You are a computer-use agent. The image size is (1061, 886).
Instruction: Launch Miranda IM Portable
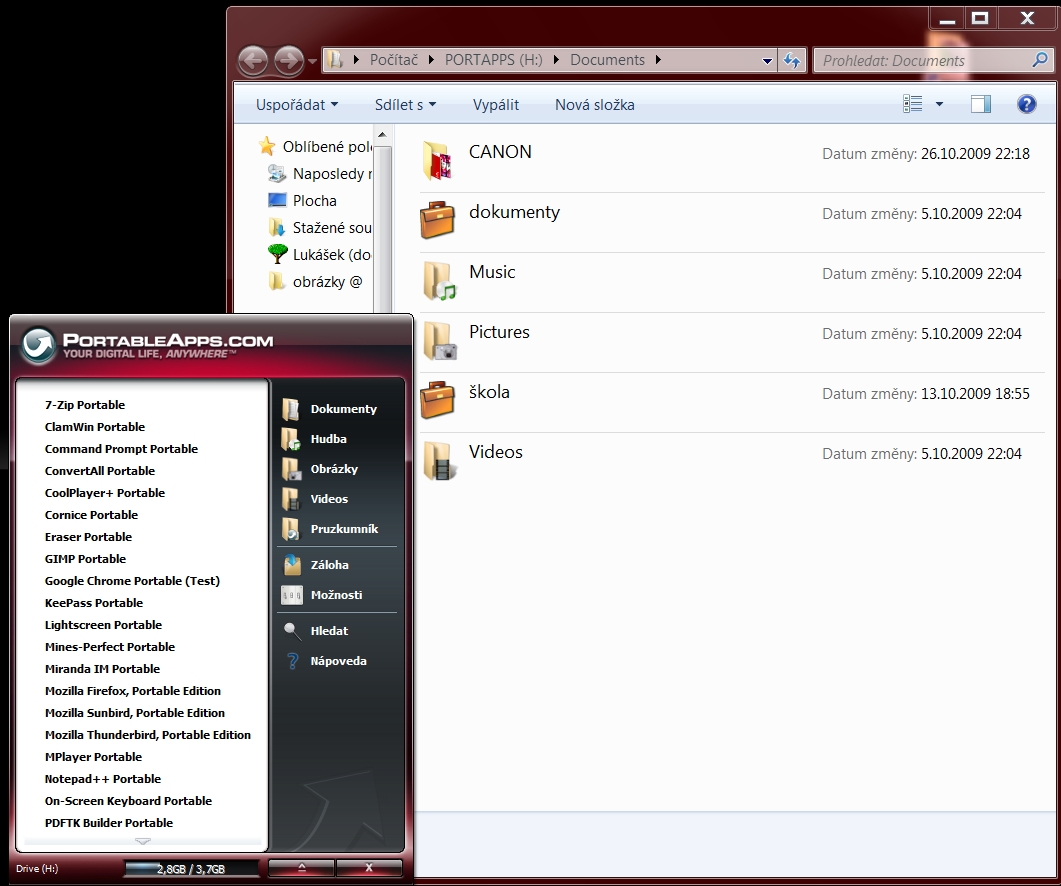103,669
